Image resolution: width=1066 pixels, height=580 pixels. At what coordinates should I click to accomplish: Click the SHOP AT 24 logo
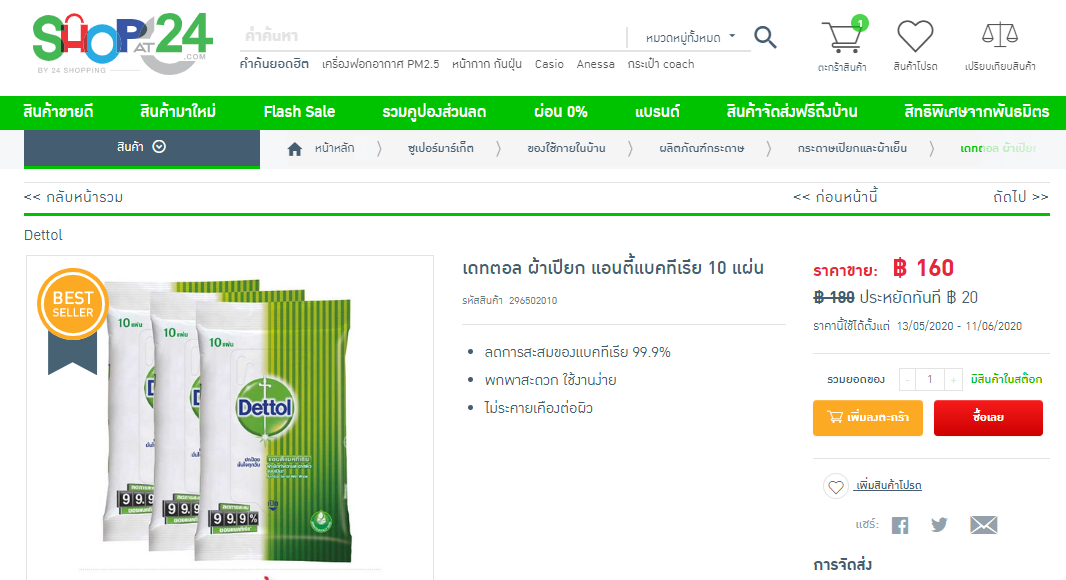click(x=123, y=43)
